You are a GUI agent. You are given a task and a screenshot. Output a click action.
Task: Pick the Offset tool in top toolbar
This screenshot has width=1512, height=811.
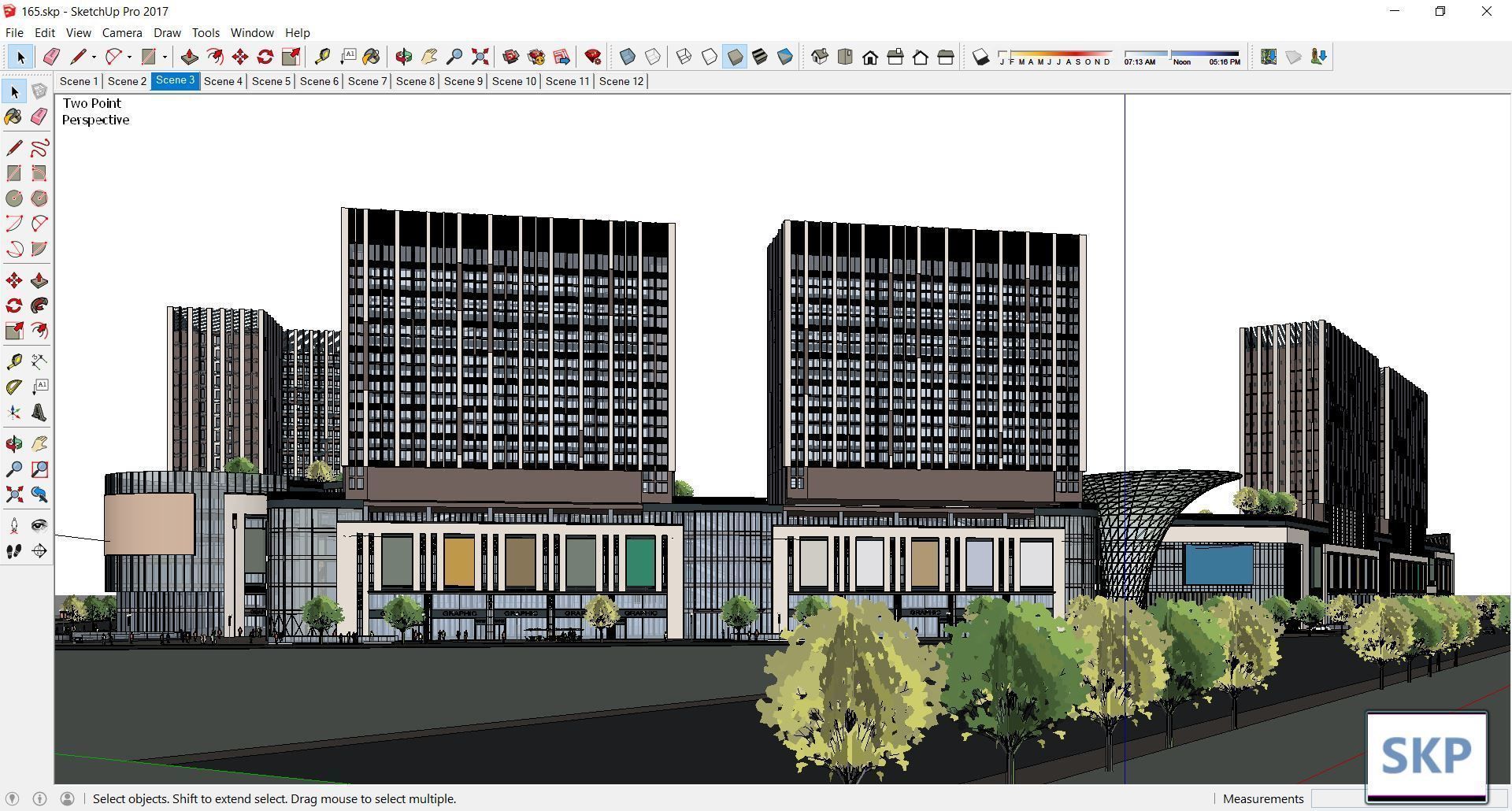click(x=214, y=57)
